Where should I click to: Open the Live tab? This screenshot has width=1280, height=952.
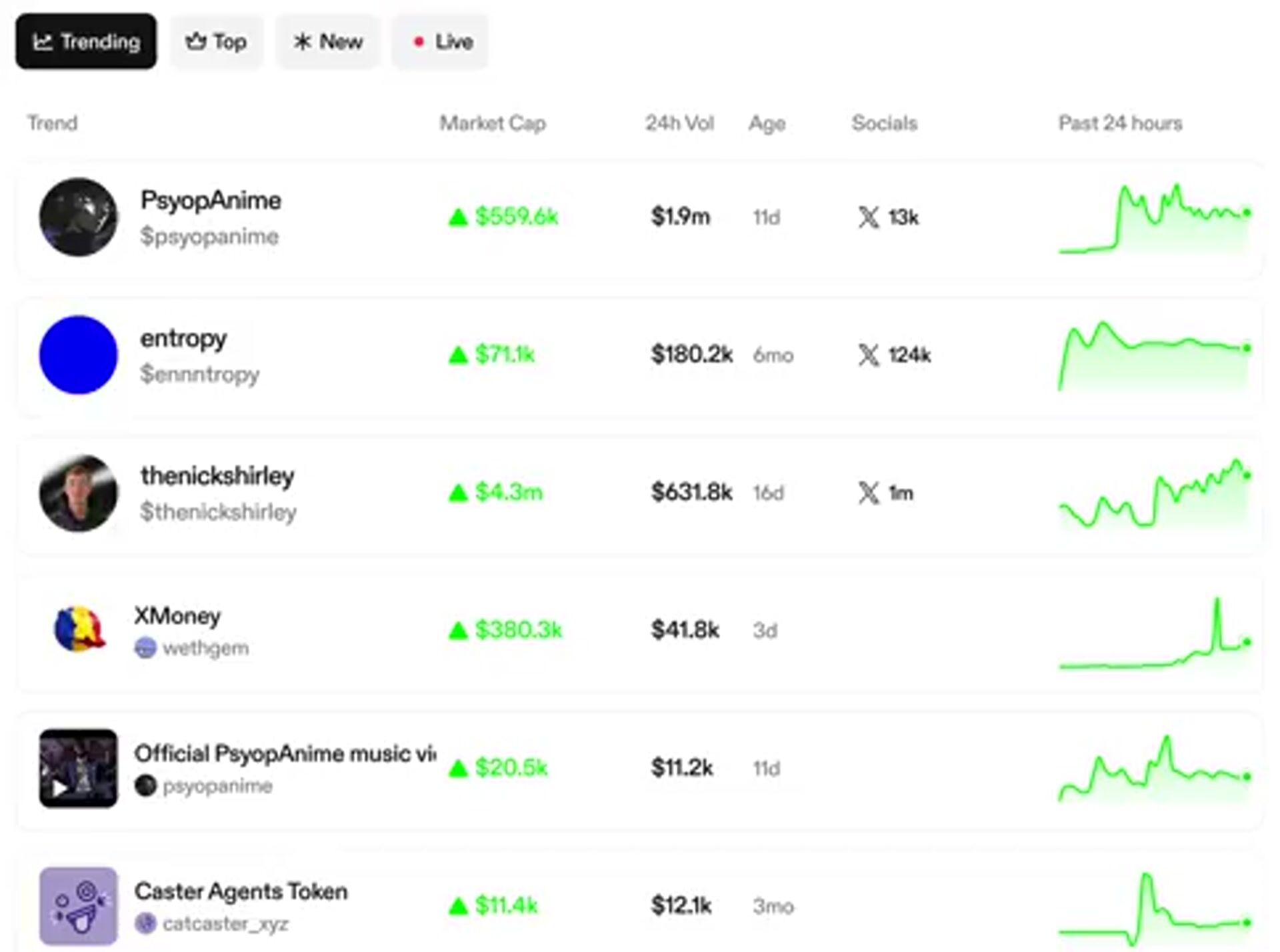pos(440,41)
